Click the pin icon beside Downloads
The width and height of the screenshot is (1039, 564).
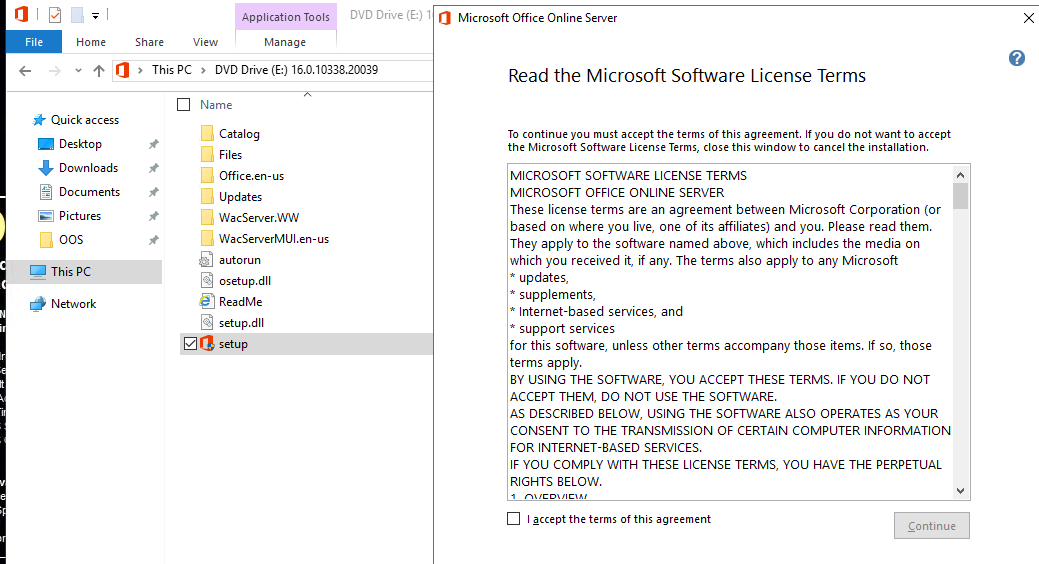[154, 168]
